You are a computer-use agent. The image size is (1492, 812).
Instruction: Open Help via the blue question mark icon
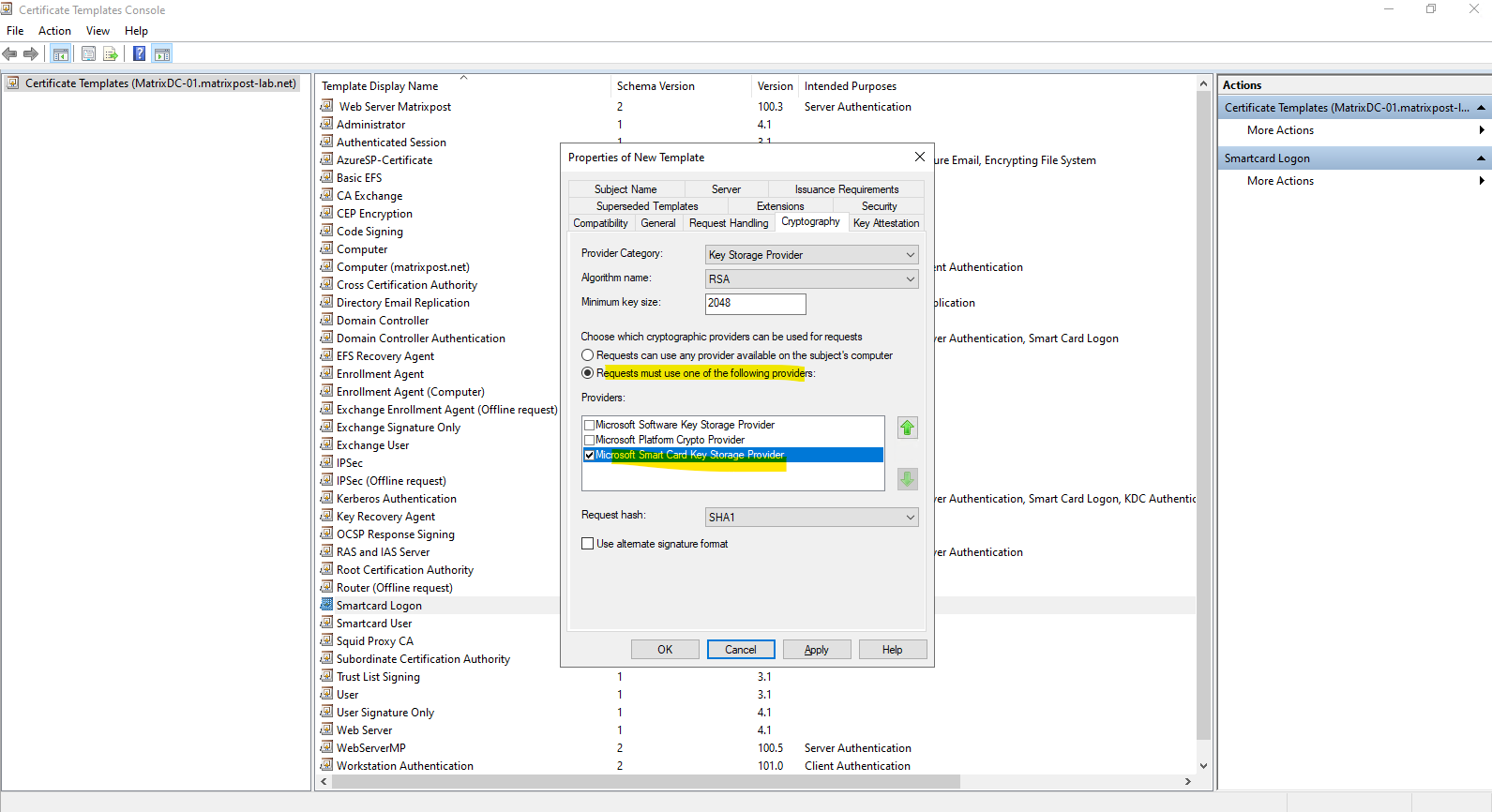click(x=139, y=53)
